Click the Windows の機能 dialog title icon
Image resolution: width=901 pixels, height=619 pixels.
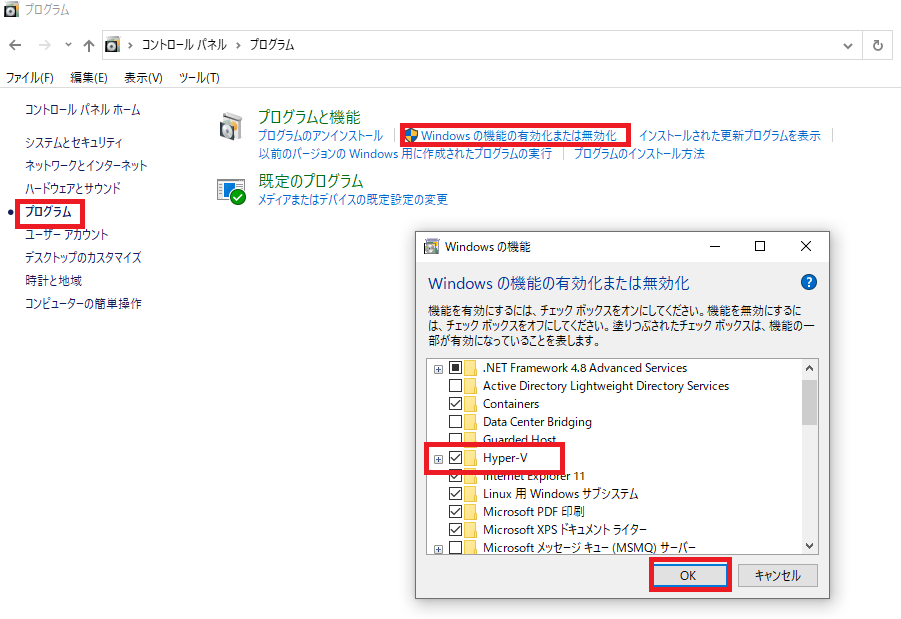point(431,247)
